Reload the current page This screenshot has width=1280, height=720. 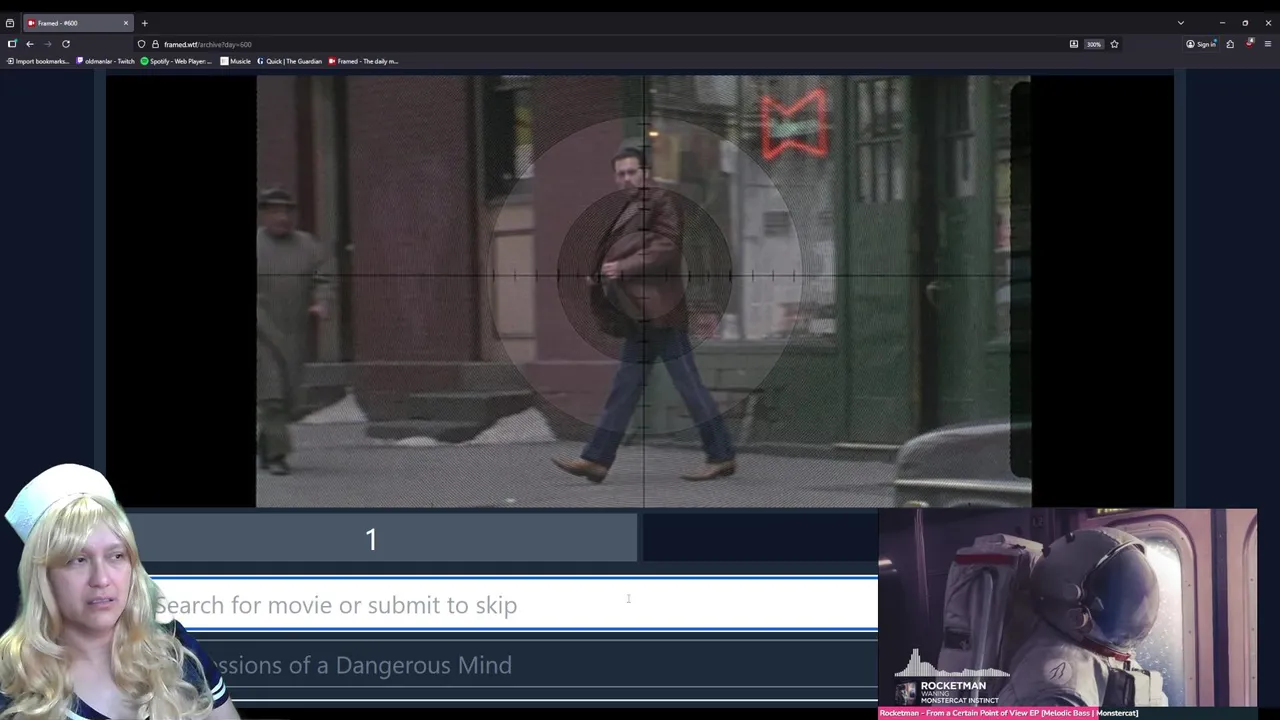[66, 44]
